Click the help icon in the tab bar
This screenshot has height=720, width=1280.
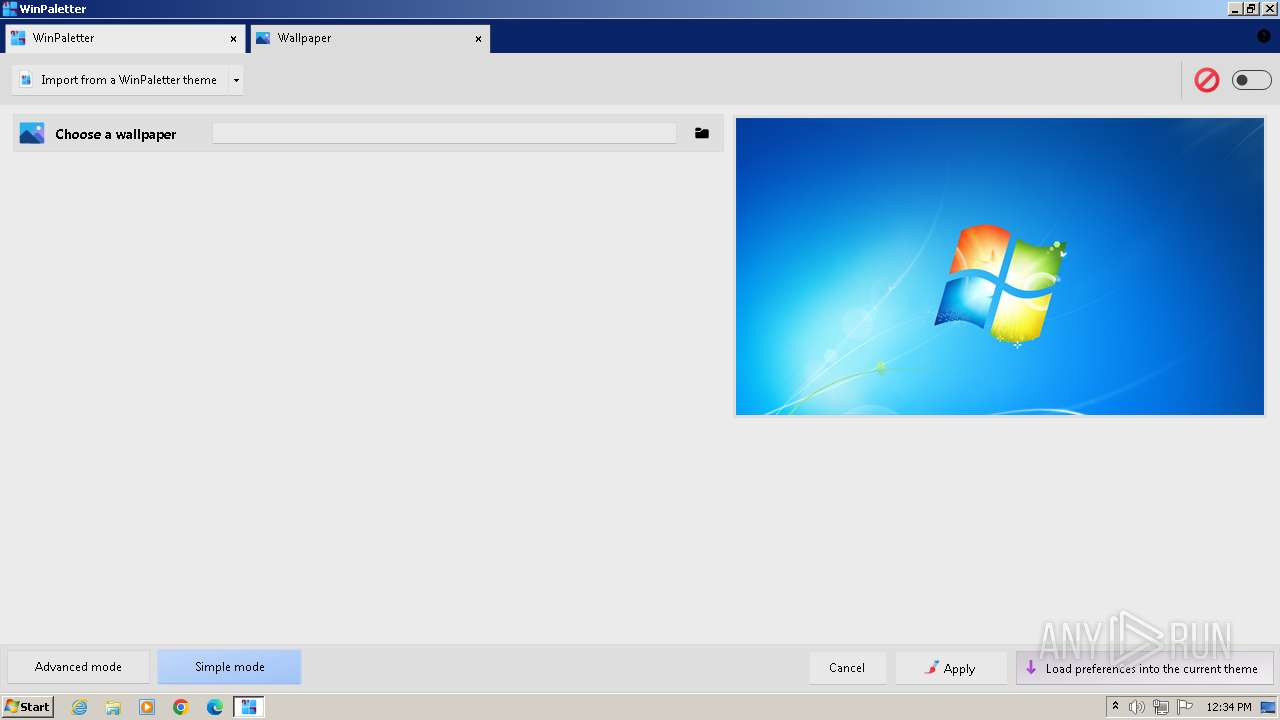(x=1264, y=36)
